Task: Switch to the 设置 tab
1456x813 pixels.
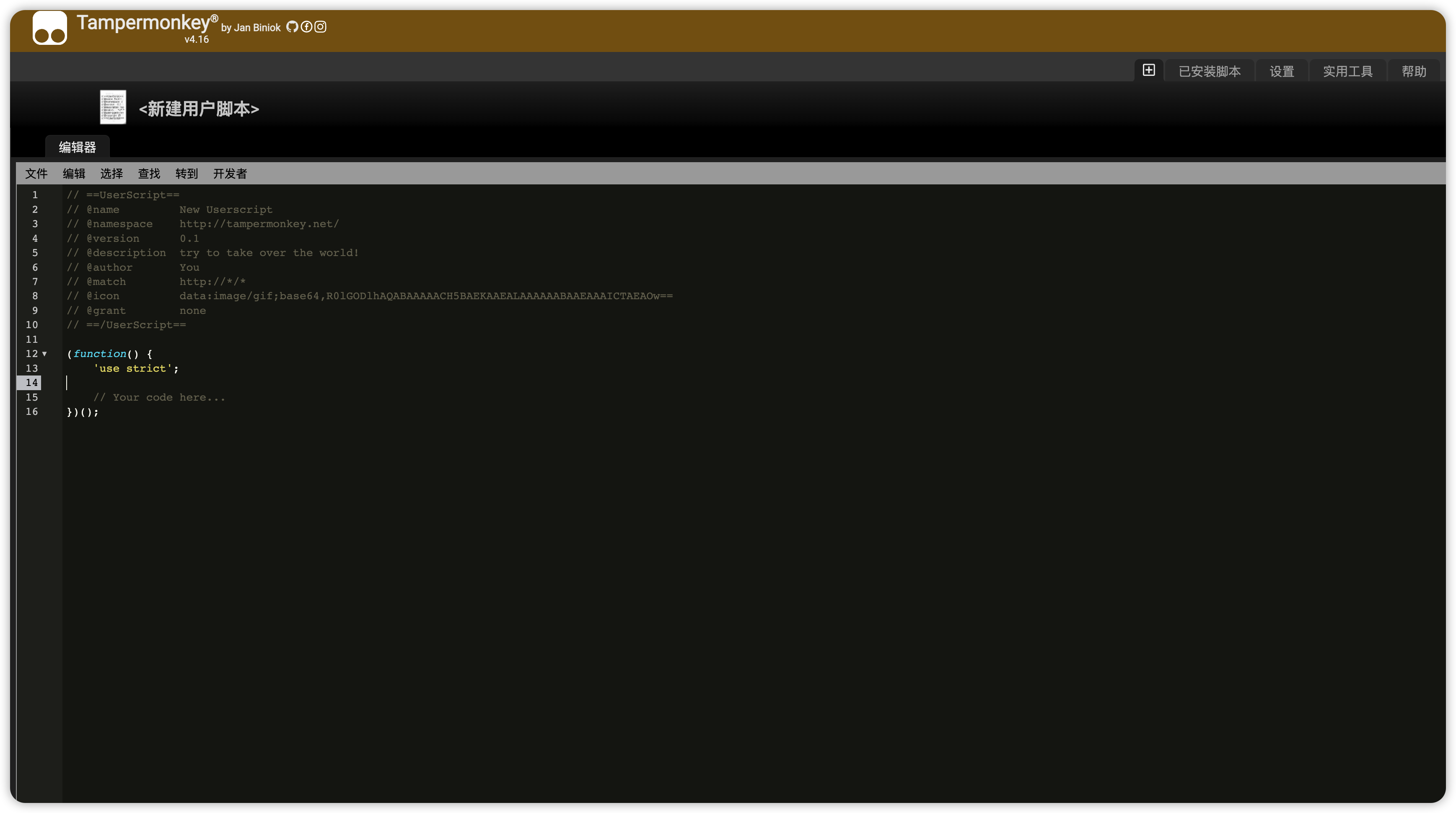Action: coord(1281,71)
